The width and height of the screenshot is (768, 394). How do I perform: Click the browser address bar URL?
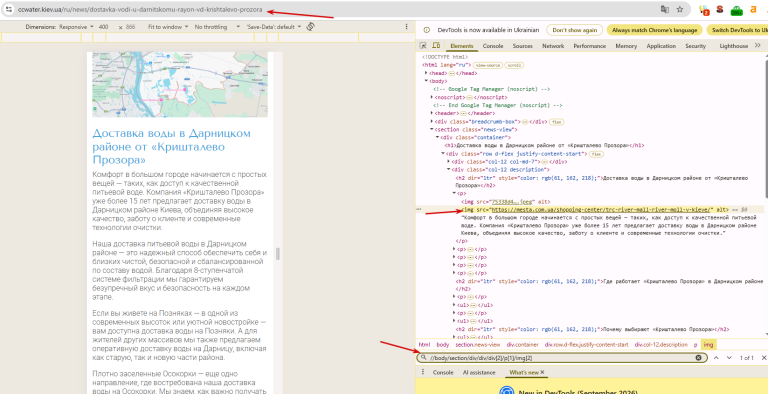click(x=140, y=9)
